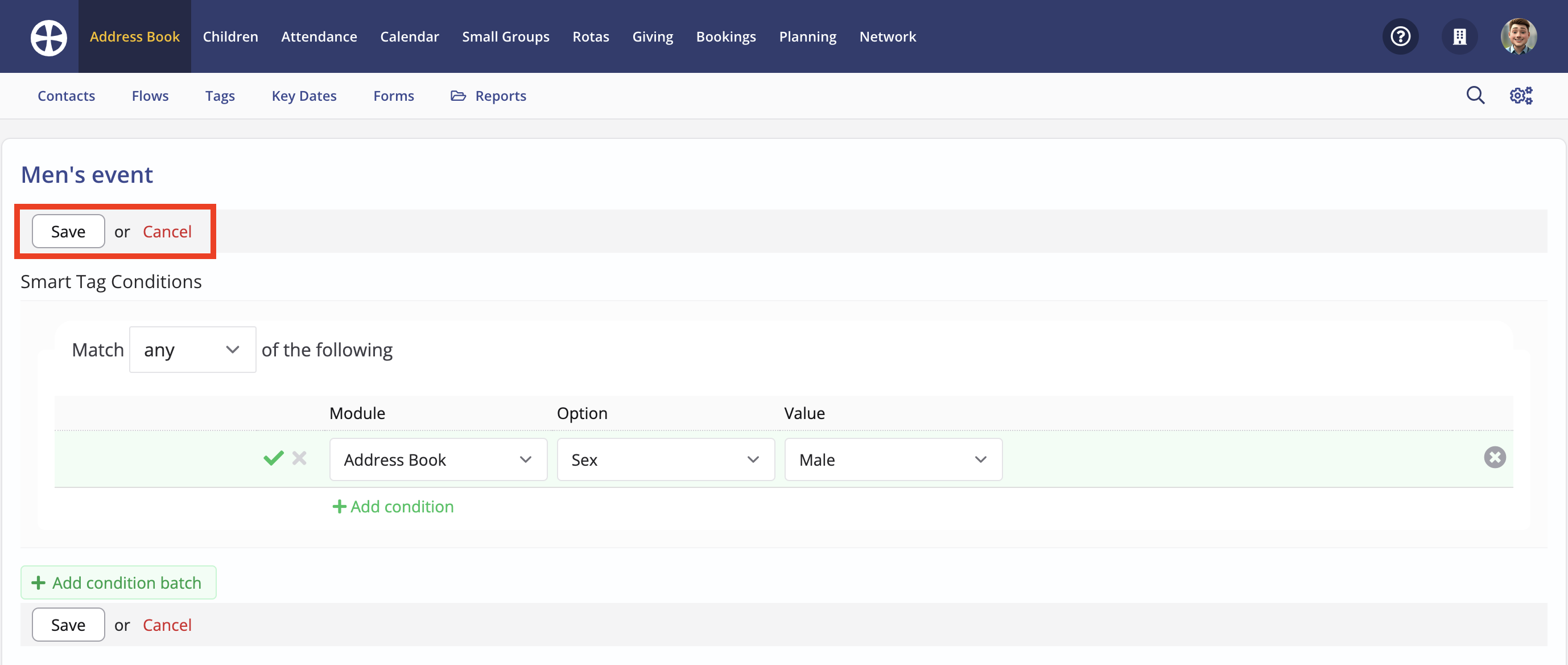Open the Attendance module
1568x665 pixels.
(x=319, y=36)
